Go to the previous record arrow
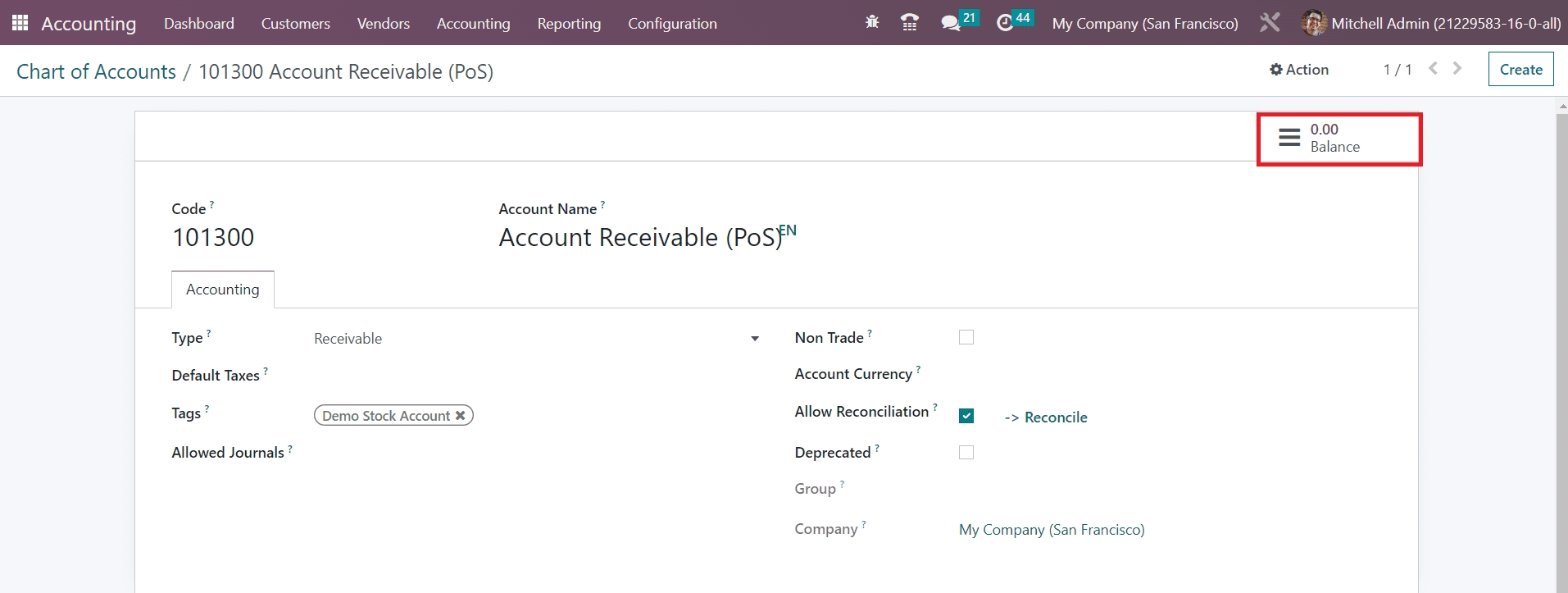 (1433, 69)
